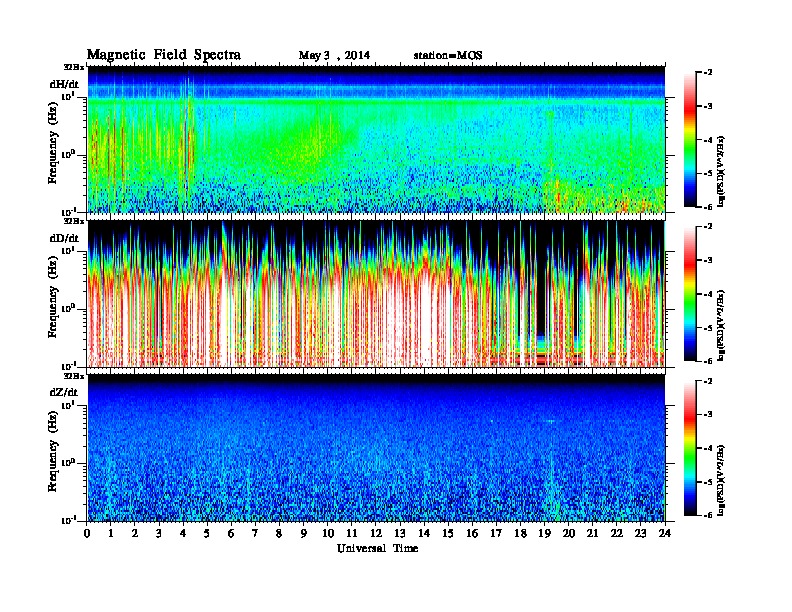Select the date text "May 3, 2014"
Image resolution: width=792 pixels, height=612 pixels.
pyautogui.click(x=334, y=55)
